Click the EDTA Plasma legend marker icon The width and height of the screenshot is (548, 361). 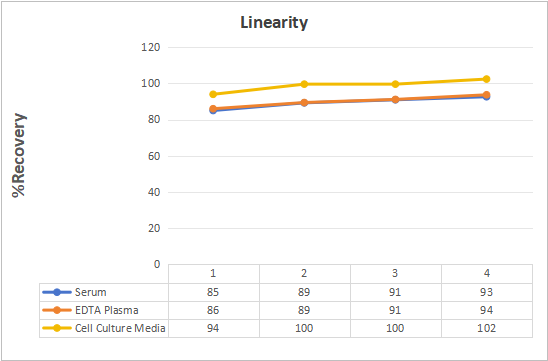[x=57, y=310]
